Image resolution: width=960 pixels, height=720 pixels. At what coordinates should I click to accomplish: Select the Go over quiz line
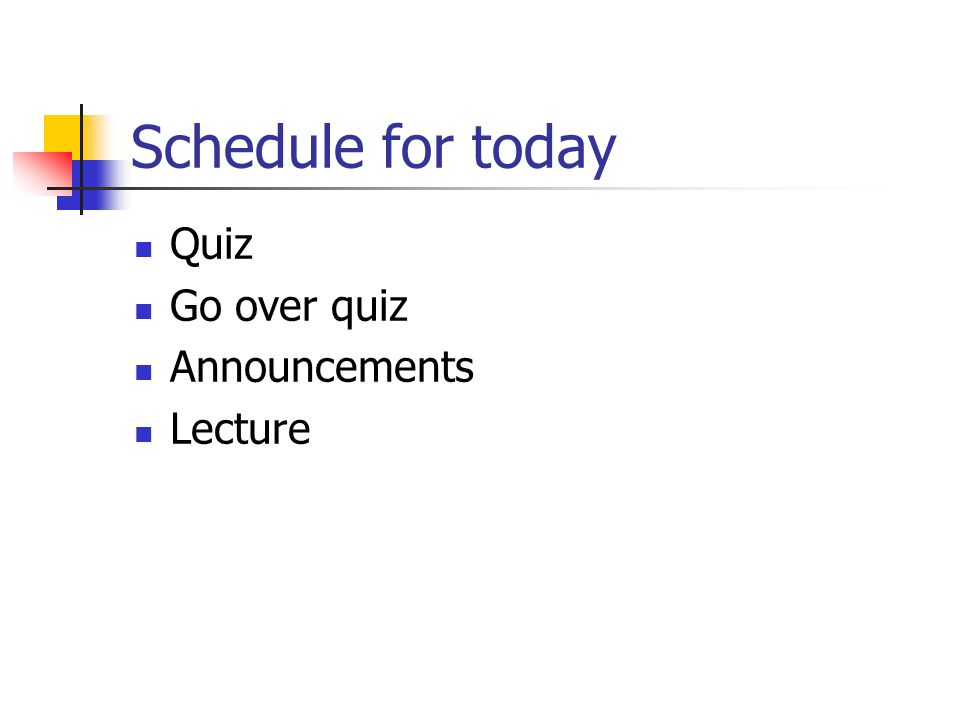click(x=288, y=306)
